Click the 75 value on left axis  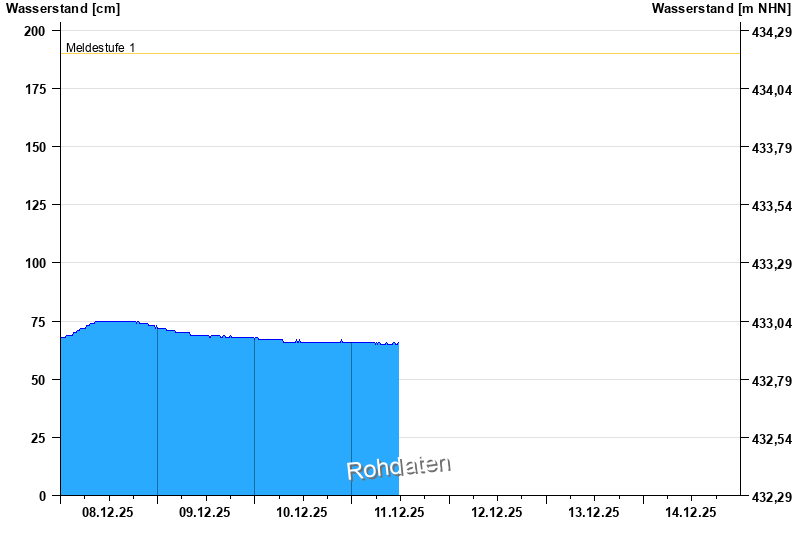click(38, 322)
